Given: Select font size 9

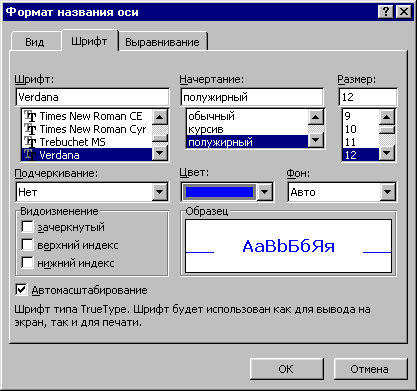Looking at the screenshot, I should click(360, 116).
